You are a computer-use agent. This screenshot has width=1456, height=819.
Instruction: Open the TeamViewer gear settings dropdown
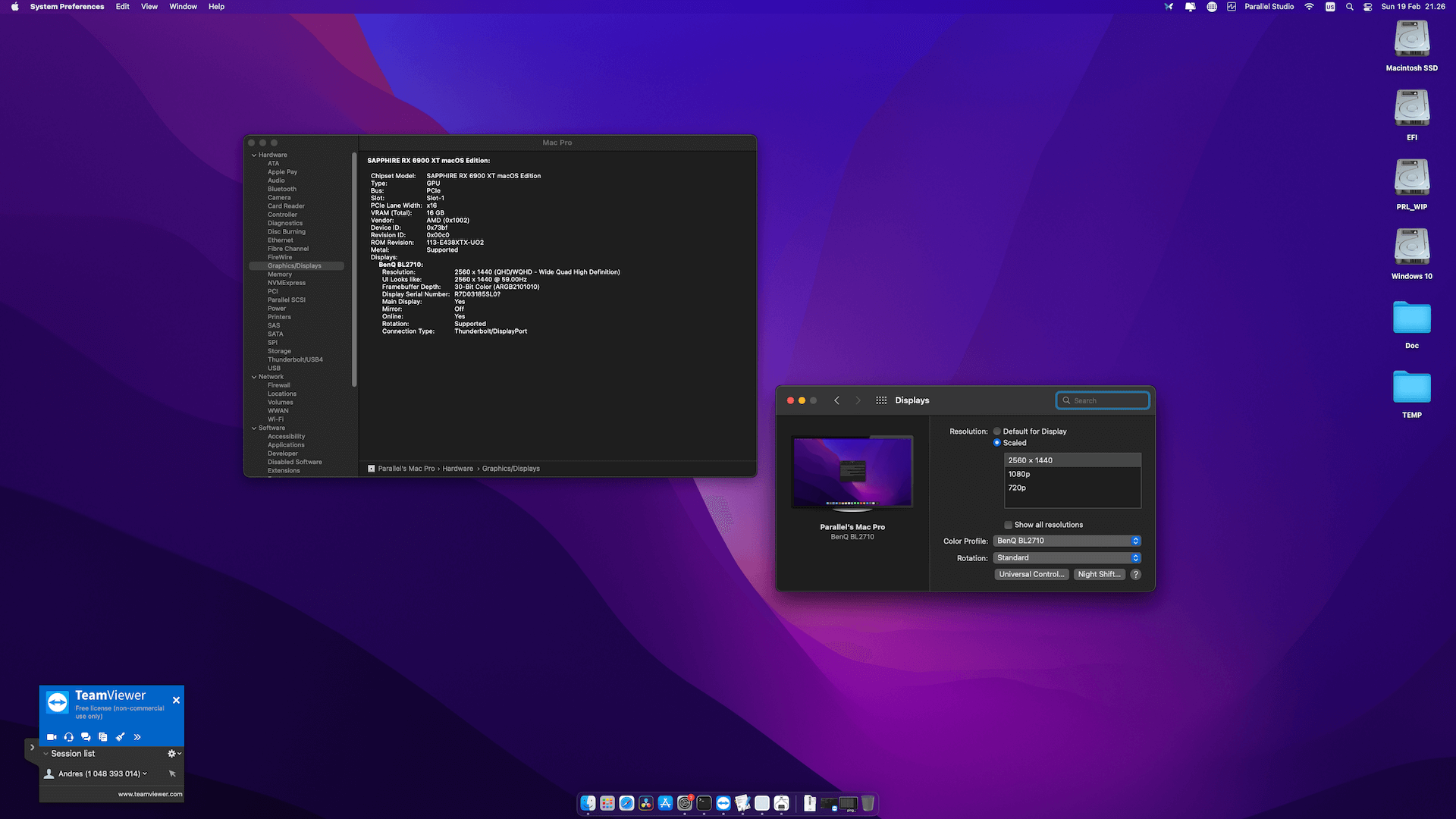point(174,754)
